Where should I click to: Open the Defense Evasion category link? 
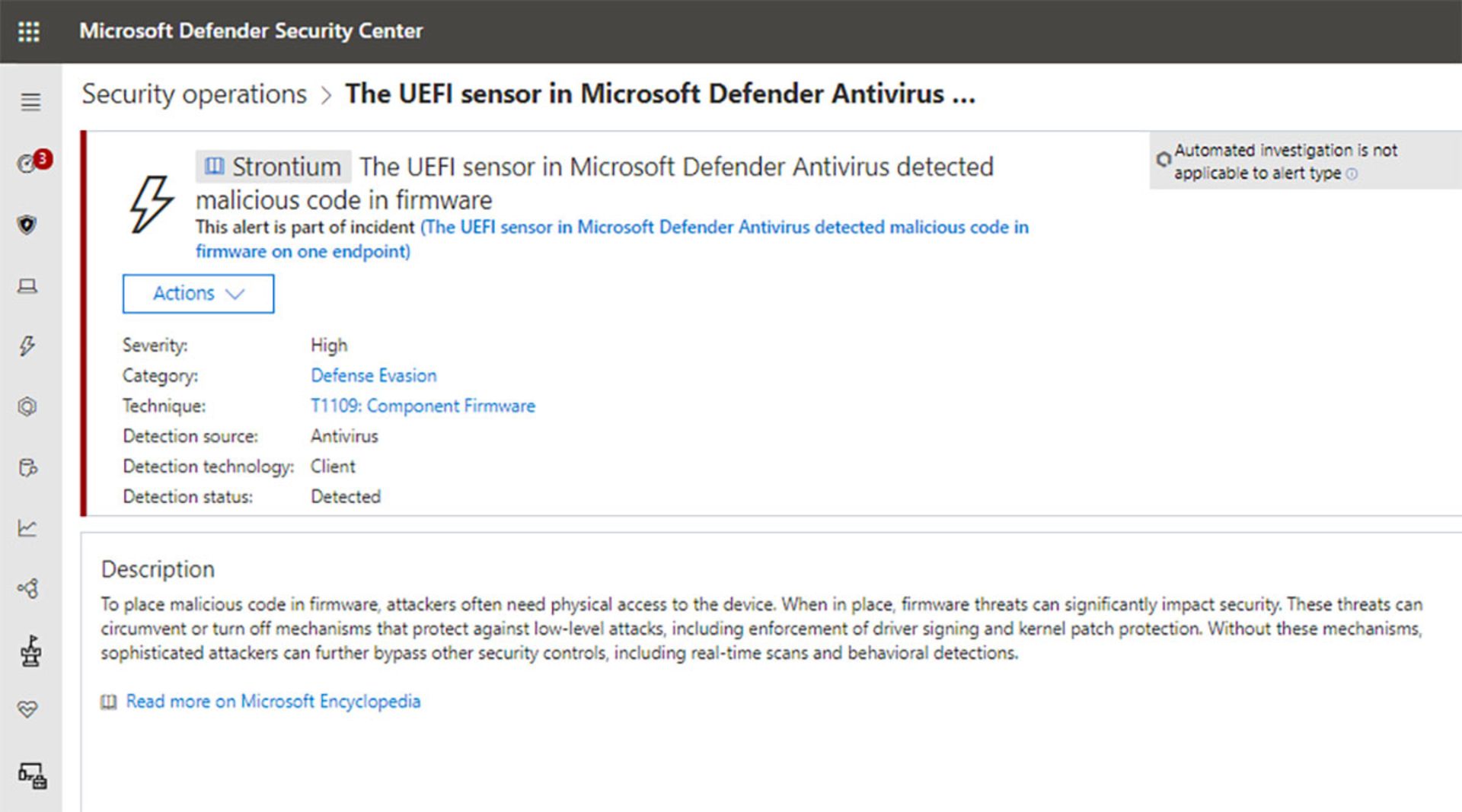tap(373, 375)
